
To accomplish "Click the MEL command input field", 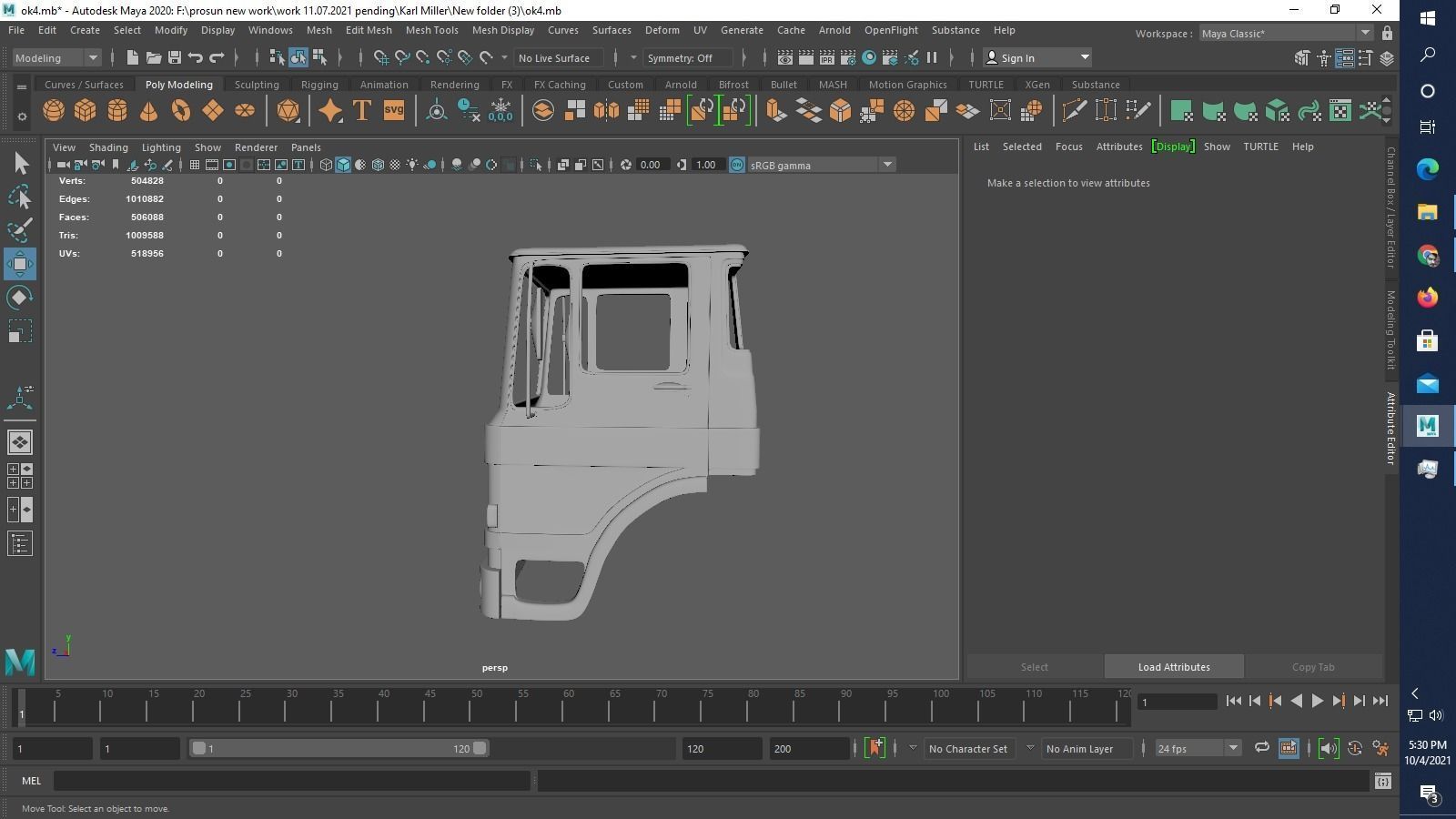I will (291, 781).
